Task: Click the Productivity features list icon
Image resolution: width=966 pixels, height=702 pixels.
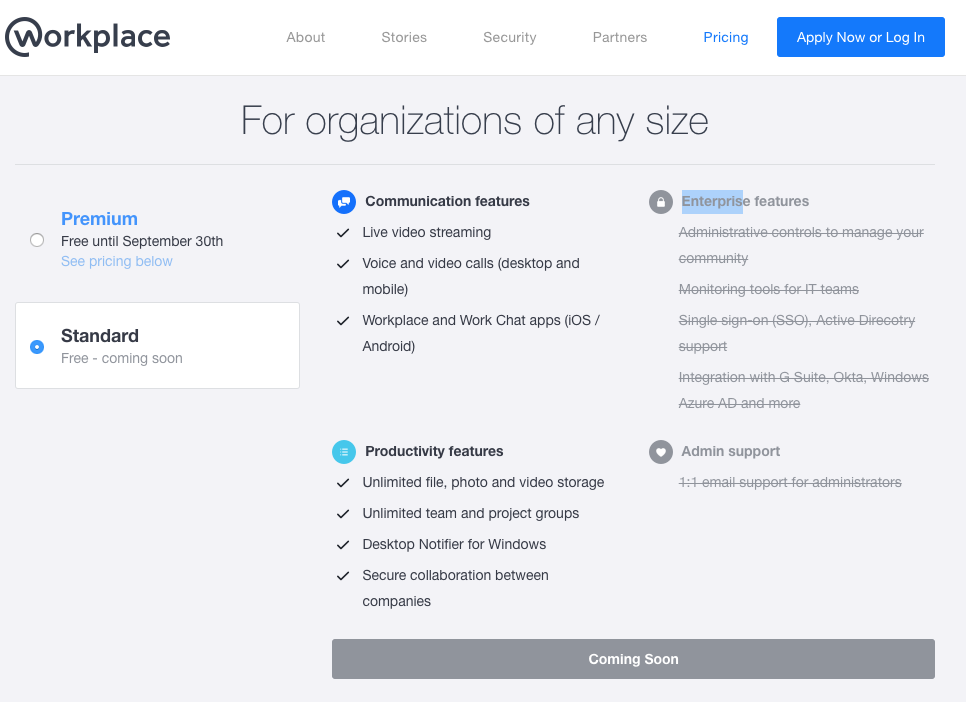Action: (344, 452)
